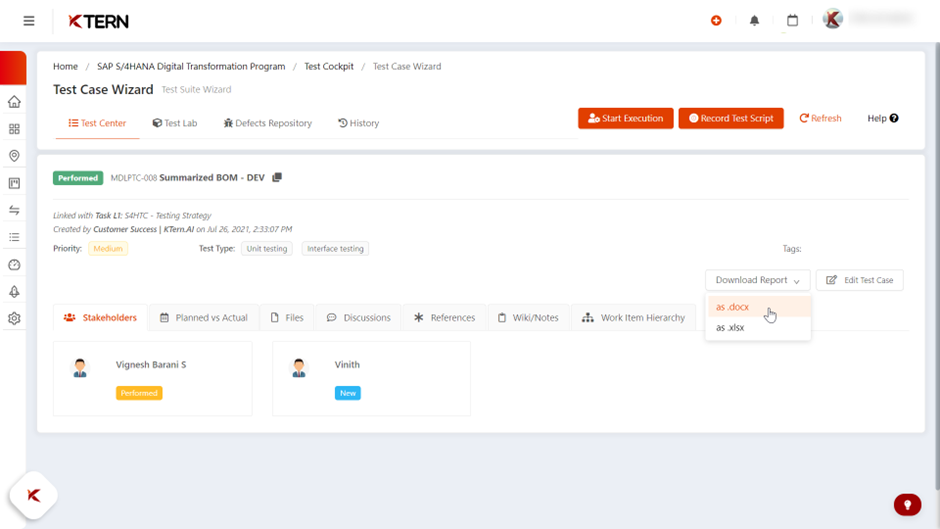Expand the Download Report dropdown
The height and width of the screenshot is (529, 940).
(x=758, y=280)
